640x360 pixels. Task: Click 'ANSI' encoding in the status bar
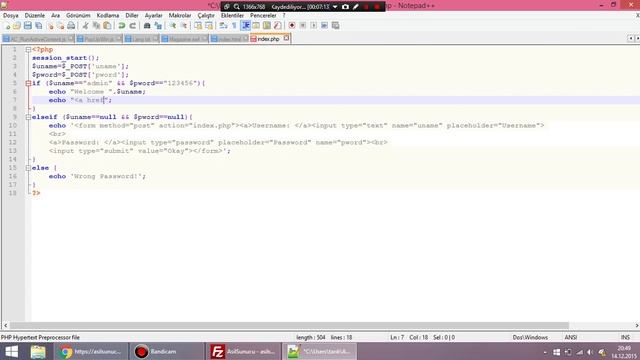(571, 338)
